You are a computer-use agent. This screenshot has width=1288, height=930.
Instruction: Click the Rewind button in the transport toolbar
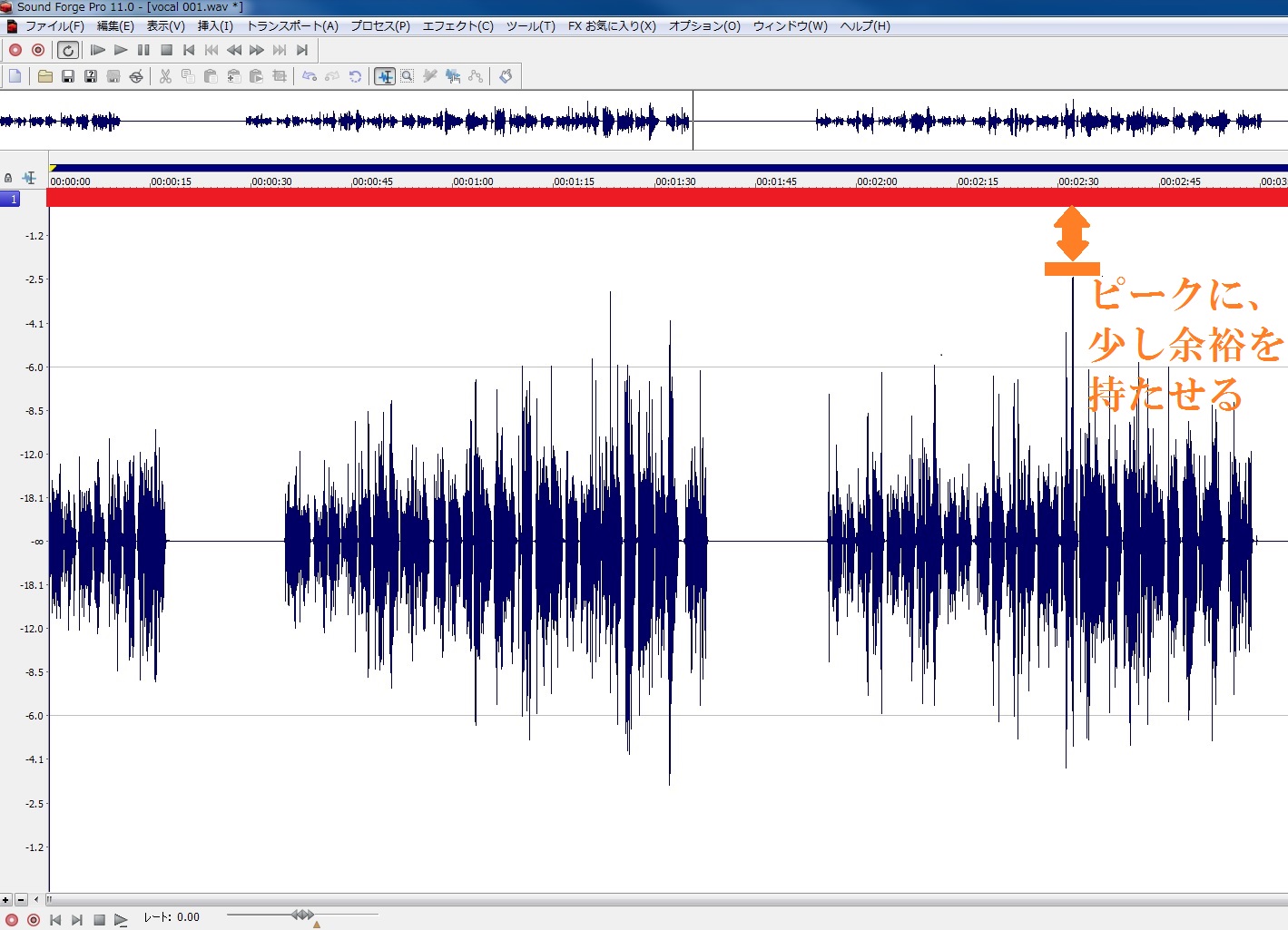click(234, 50)
